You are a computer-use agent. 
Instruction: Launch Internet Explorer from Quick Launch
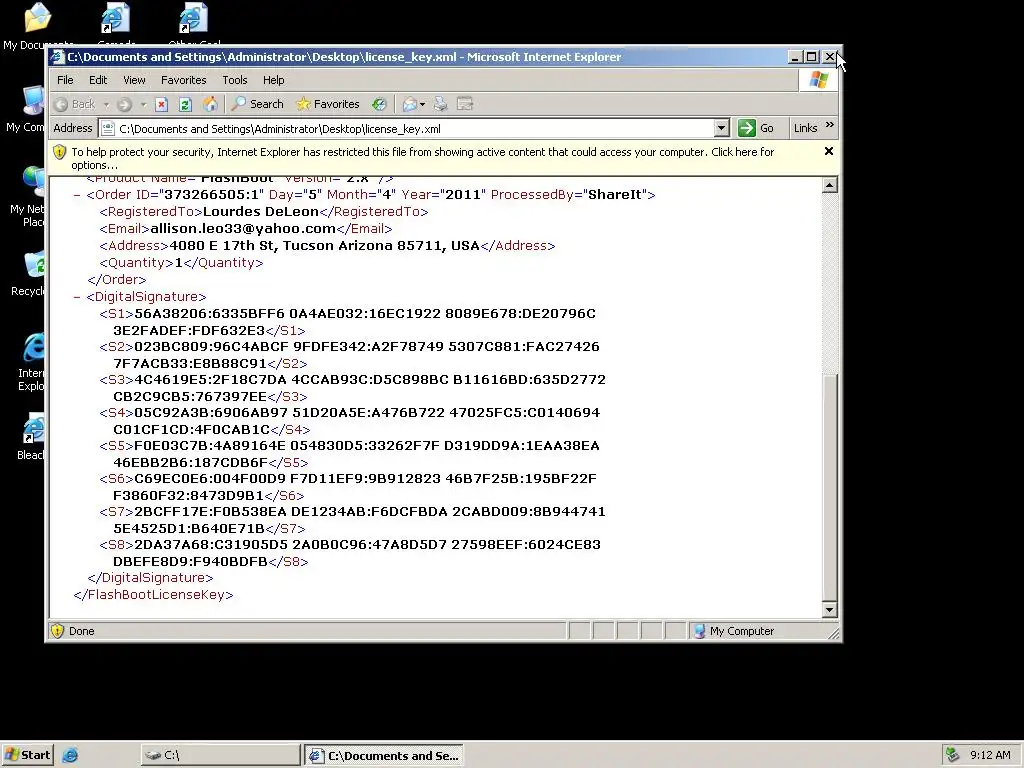pyautogui.click(x=70, y=756)
